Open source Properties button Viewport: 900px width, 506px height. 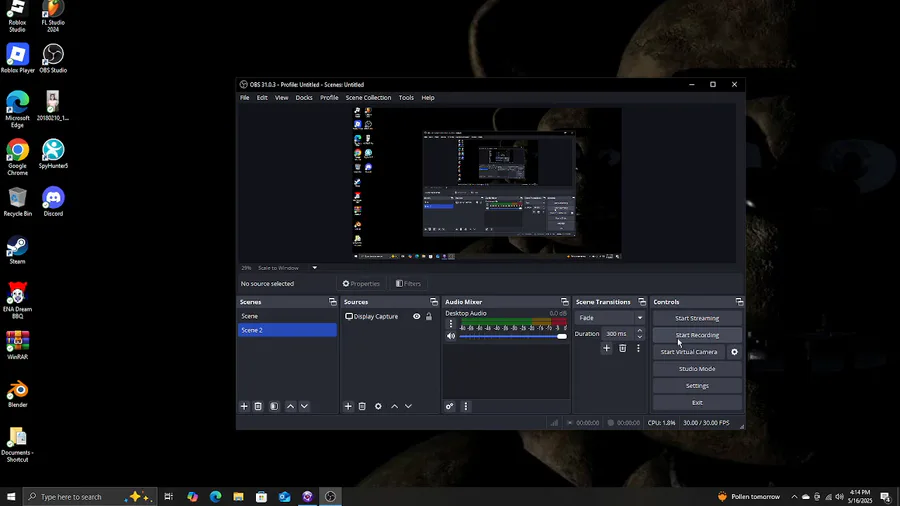click(361, 283)
